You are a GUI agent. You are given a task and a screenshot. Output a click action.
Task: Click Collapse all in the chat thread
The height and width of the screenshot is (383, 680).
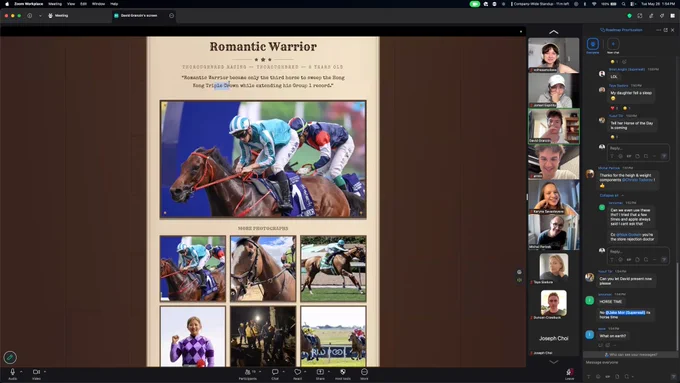[x=611, y=196]
